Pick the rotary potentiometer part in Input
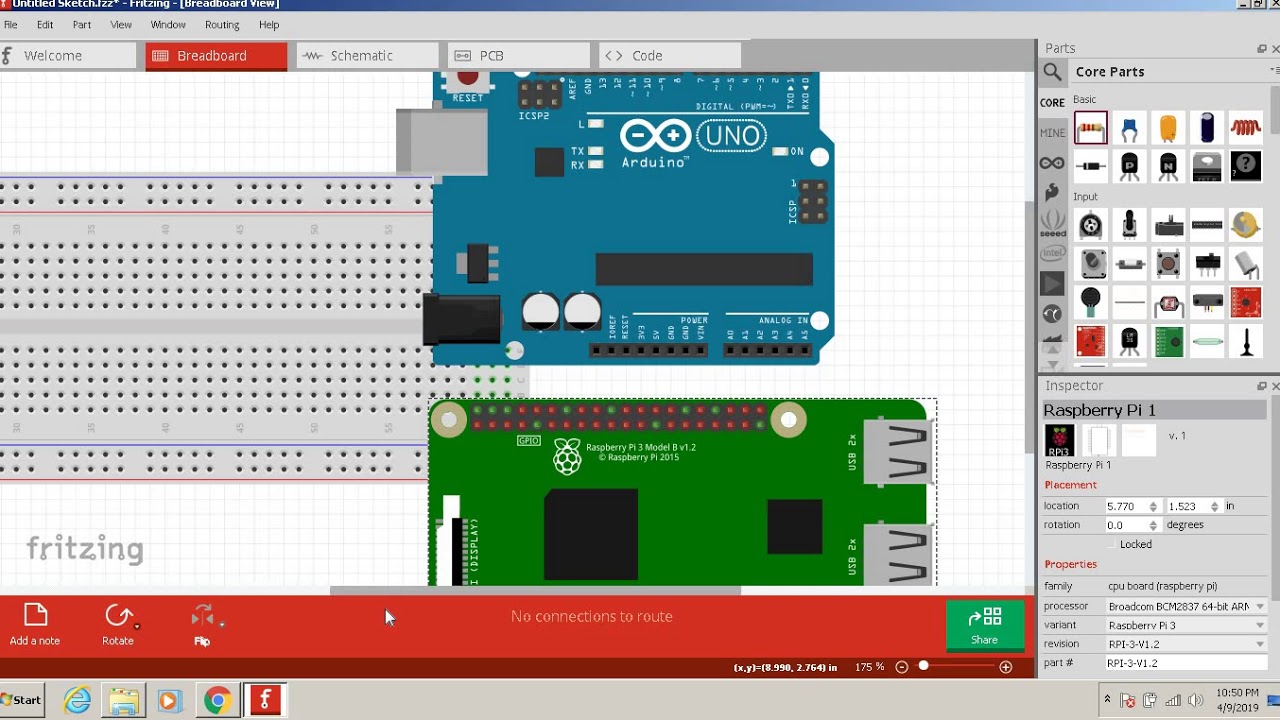Viewport: 1280px width, 720px height. (1091, 225)
